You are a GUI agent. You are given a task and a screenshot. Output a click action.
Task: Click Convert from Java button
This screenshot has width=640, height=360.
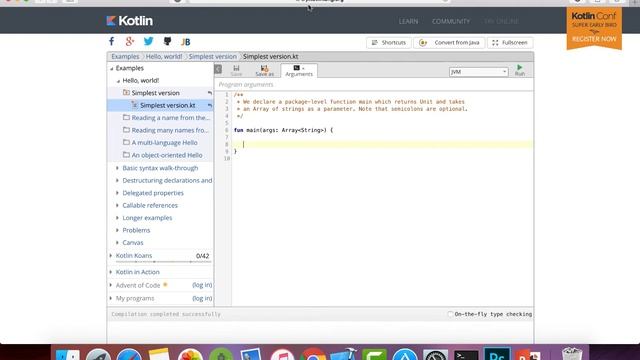[x=449, y=42]
